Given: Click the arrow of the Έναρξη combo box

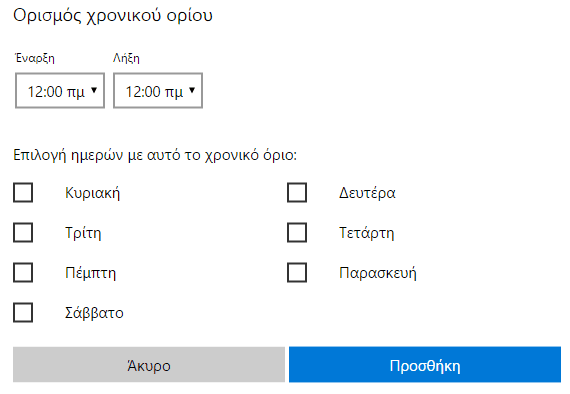Looking at the screenshot, I should [x=94, y=90].
